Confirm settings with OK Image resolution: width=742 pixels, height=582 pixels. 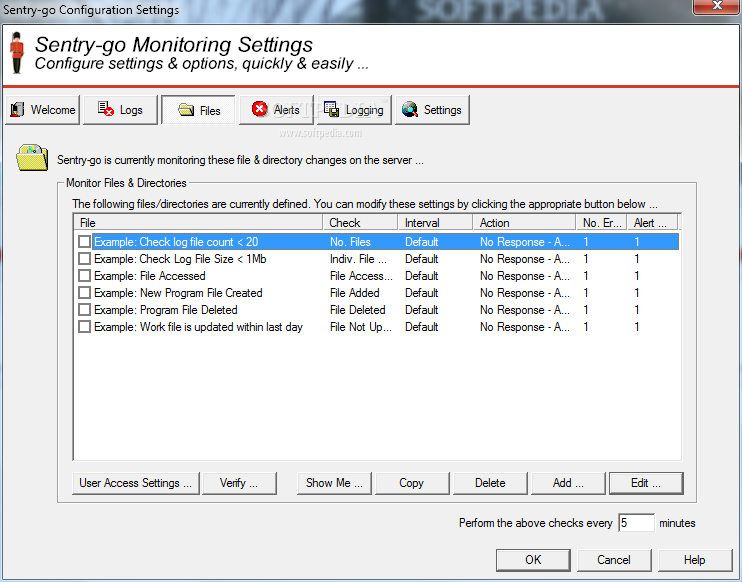coord(533,560)
